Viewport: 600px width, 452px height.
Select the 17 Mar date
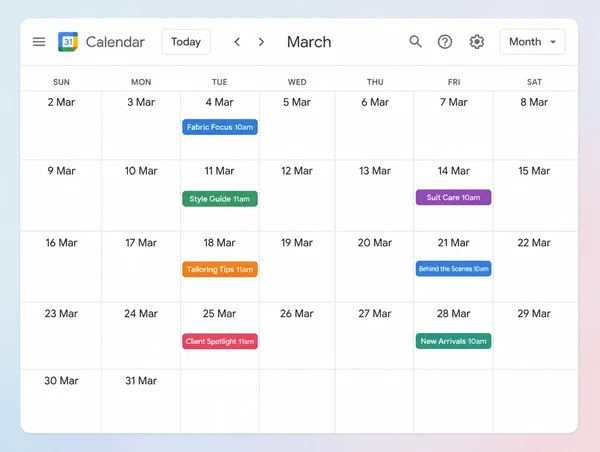[x=141, y=243]
